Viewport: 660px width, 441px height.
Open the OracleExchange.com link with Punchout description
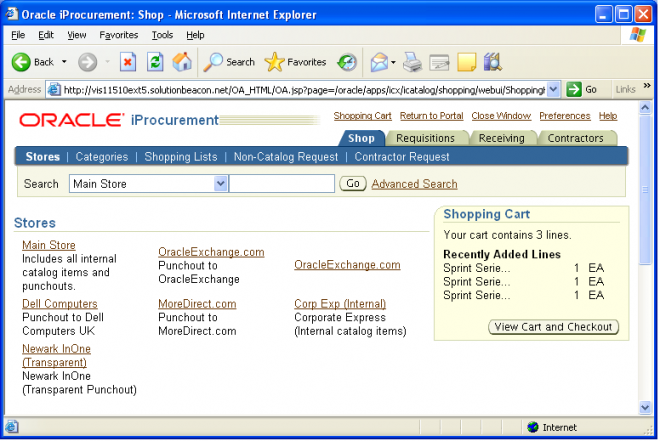pos(211,252)
